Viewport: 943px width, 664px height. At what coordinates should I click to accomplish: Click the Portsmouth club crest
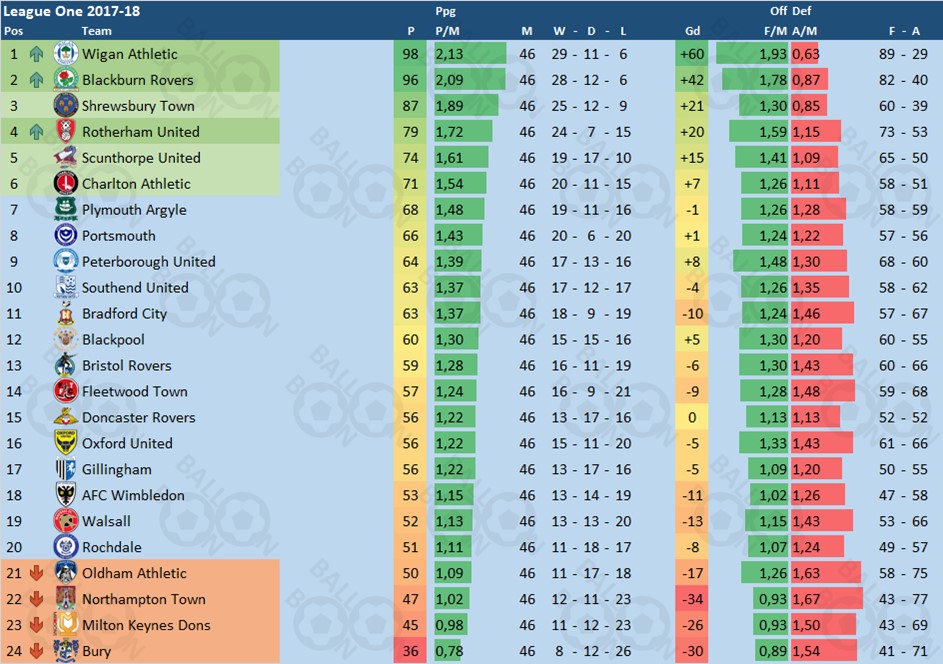(66, 236)
